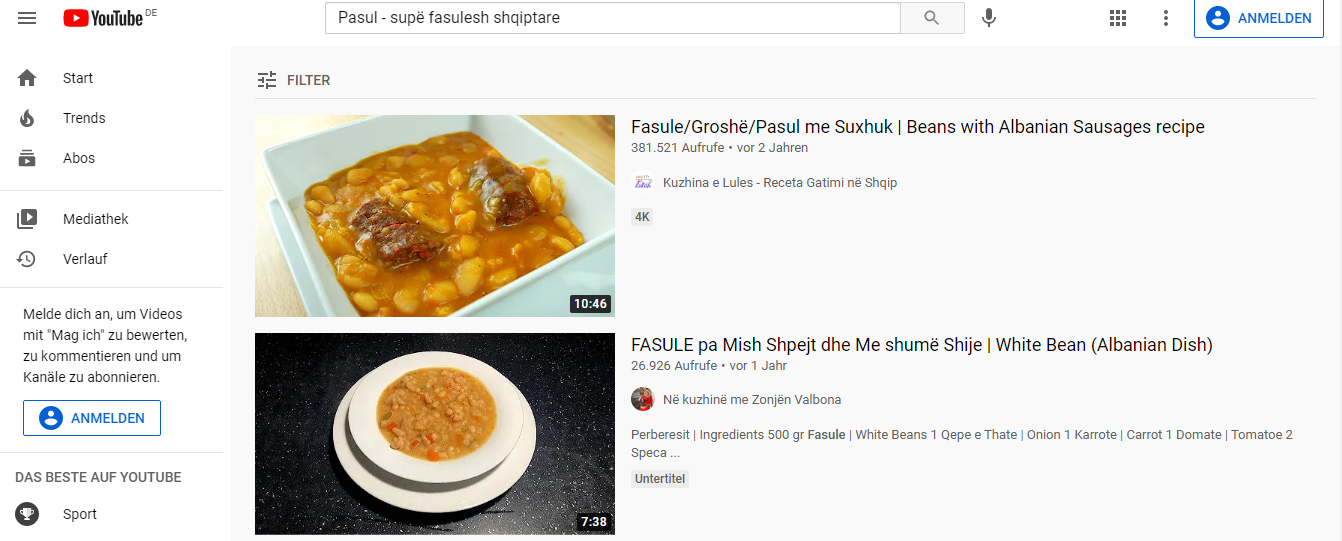1342x541 pixels.
Task: Open Beans with Albanian Sausages video thumbnail
Action: (x=435, y=216)
